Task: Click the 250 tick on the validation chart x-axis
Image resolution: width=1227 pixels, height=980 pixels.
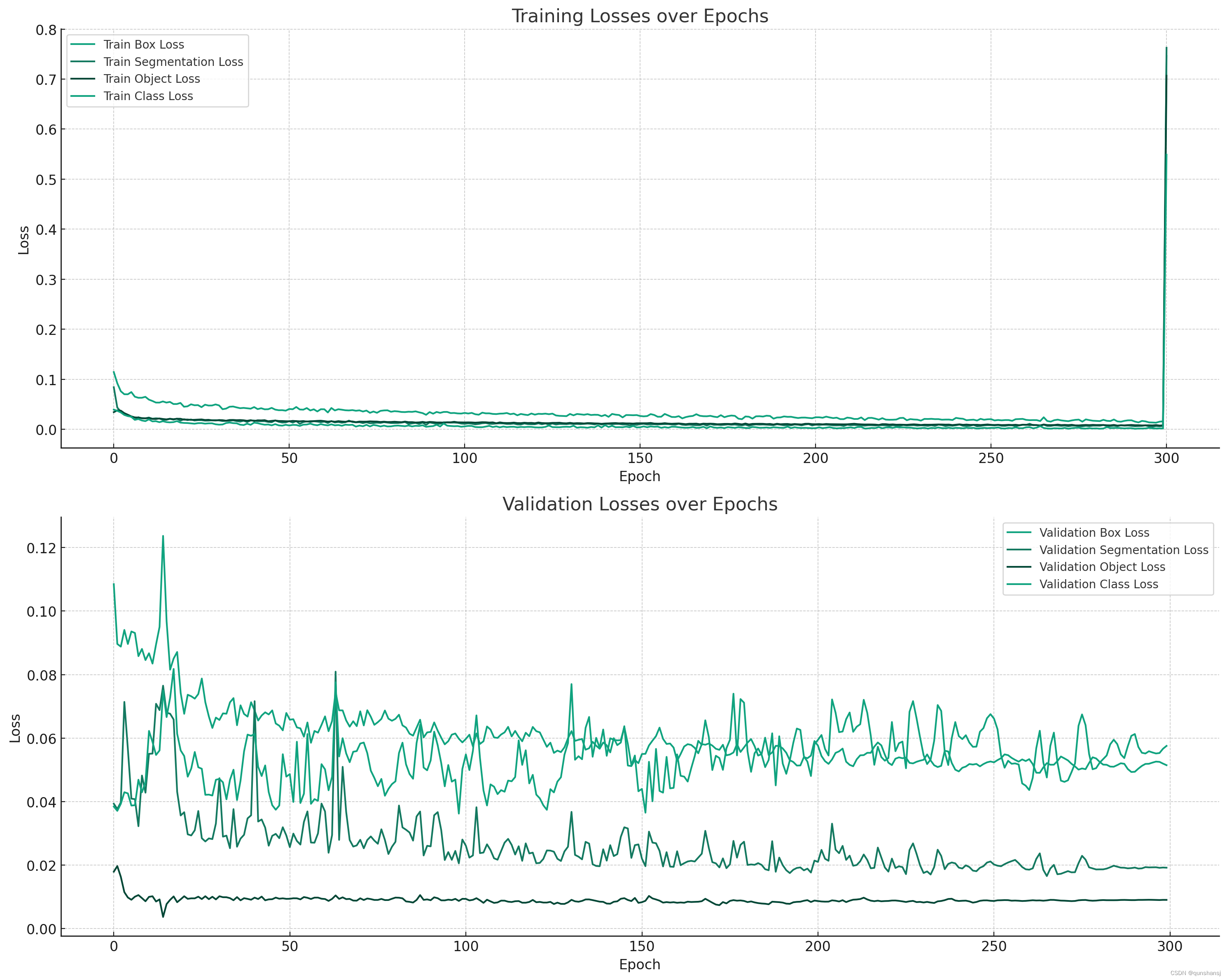Action: pyautogui.click(x=994, y=946)
